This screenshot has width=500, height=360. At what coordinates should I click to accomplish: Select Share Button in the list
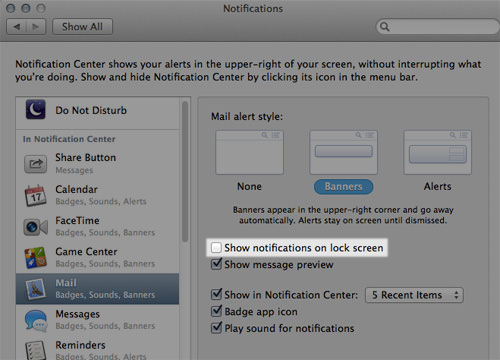click(x=97, y=164)
